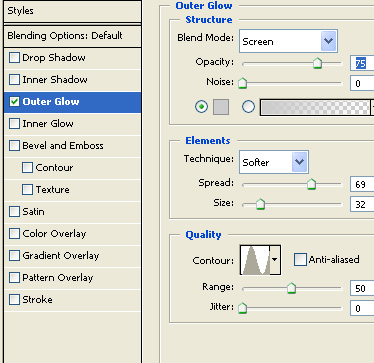Tick the Texture sub-option checkbox
This screenshot has width=374, height=363.
pyautogui.click(x=27, y=189)
